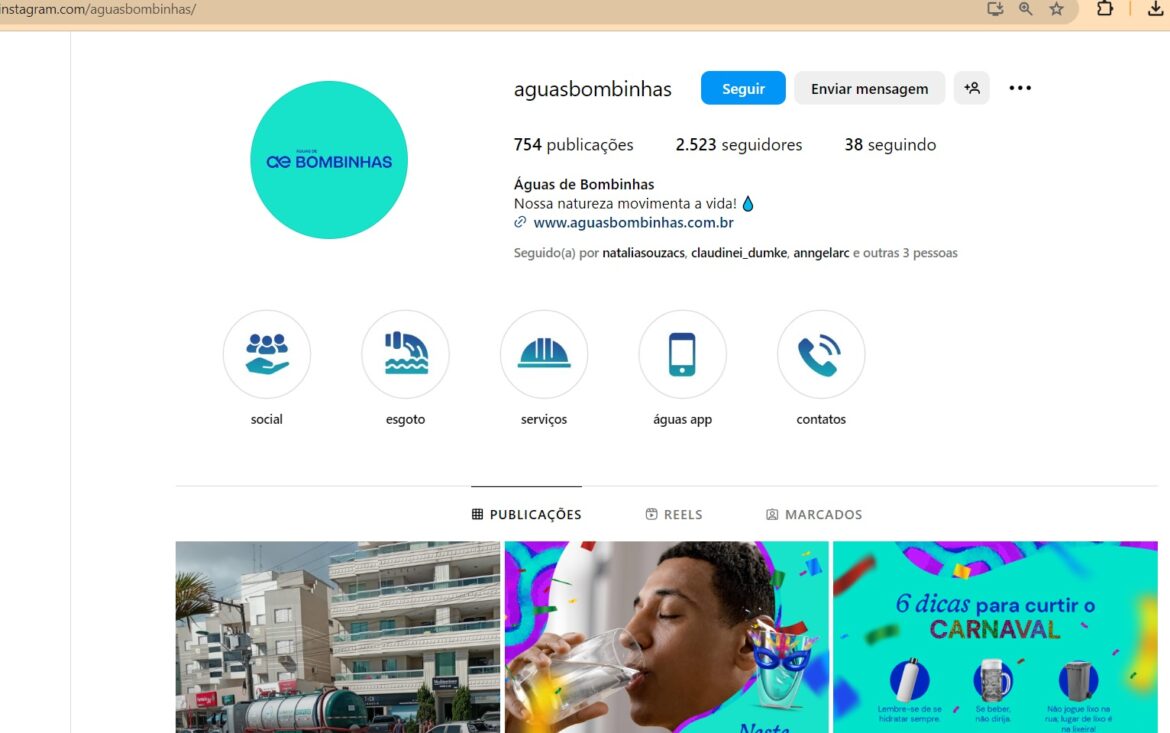
Task: Open the 6 dicas para curtir o Carnaval post
Action: (x=995, y=637)
